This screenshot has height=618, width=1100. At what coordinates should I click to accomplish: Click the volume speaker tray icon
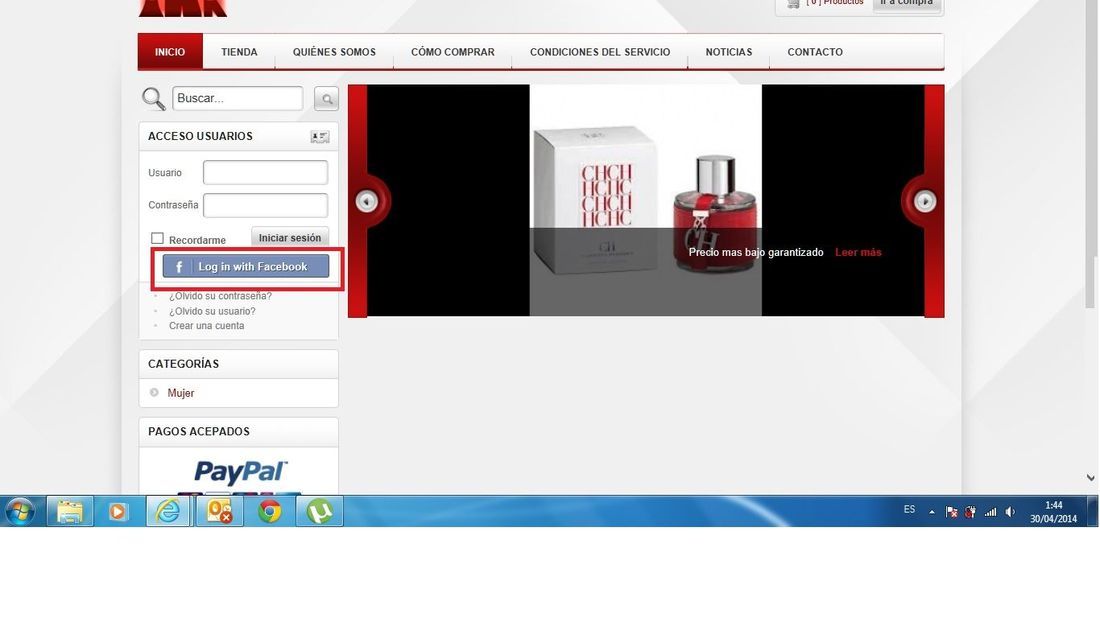tap(1010, 512)
